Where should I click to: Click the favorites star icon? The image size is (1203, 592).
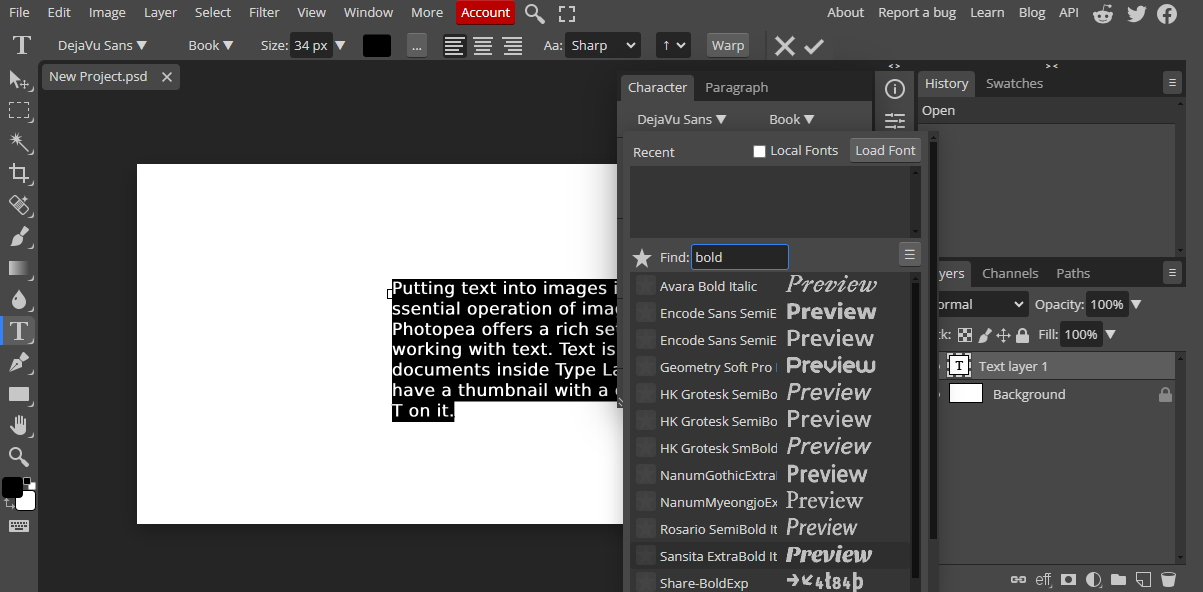pos(642,258)
